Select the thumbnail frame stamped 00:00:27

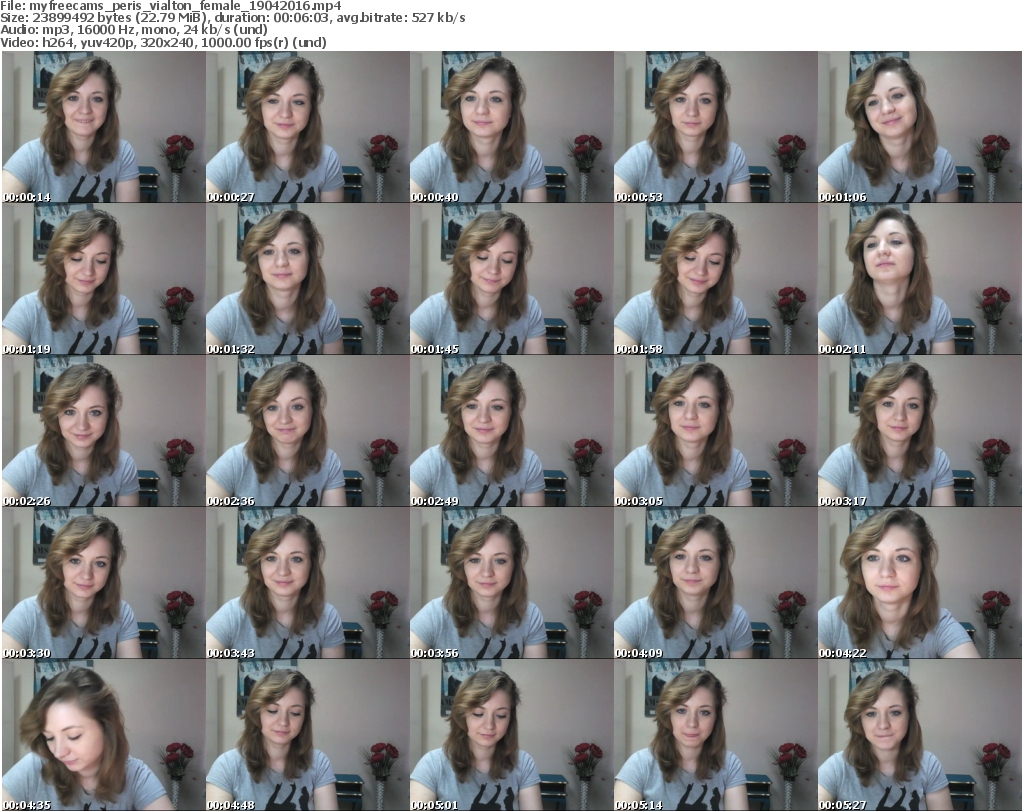coord(308,127)
